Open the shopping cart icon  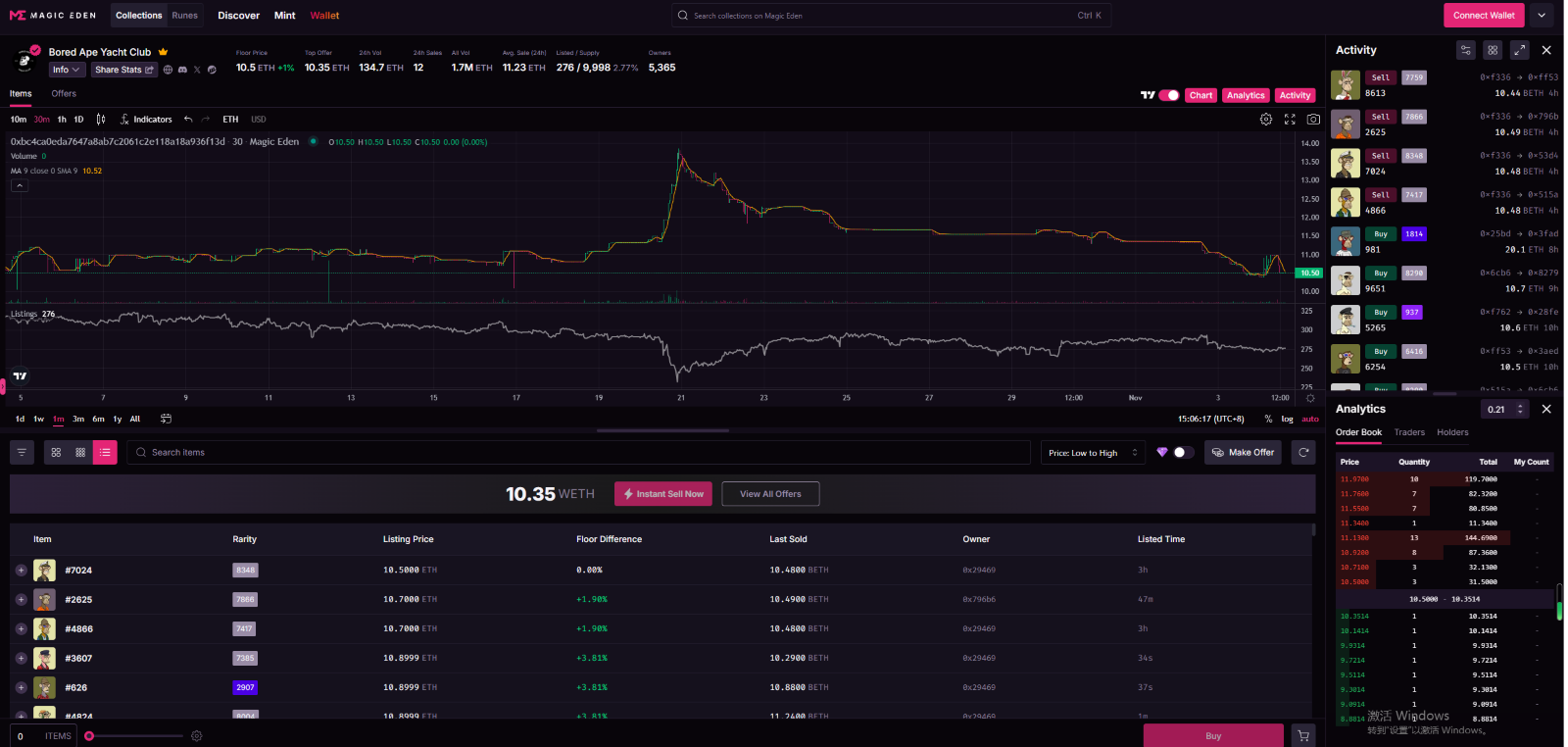[1303, 736]
